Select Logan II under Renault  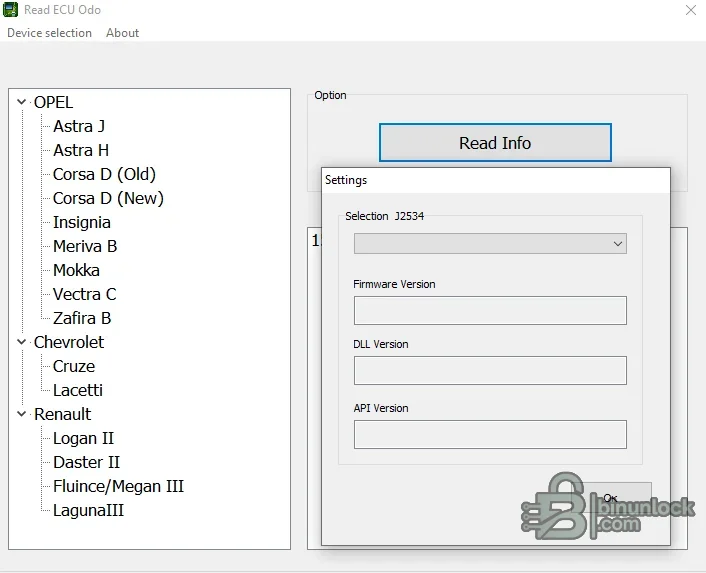[x=83, y=438]
